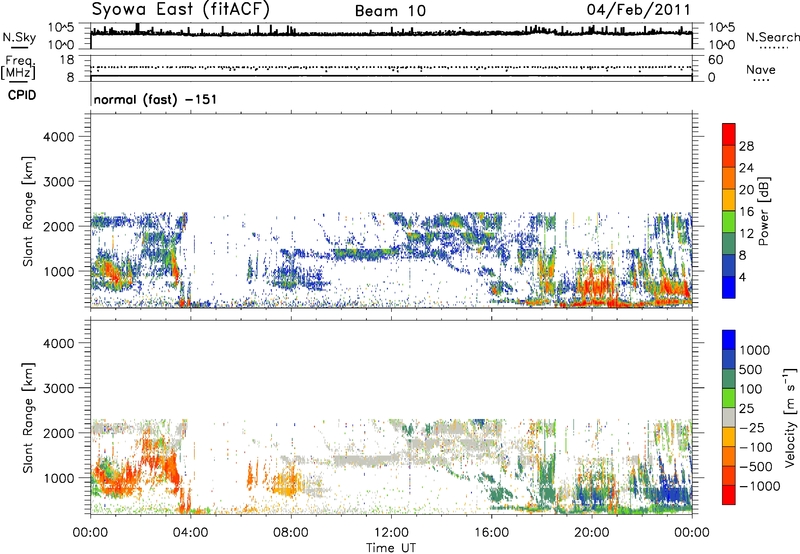Click the '60' Nave axis tick
Screen dimensions: 800x554
click(715, 60)
